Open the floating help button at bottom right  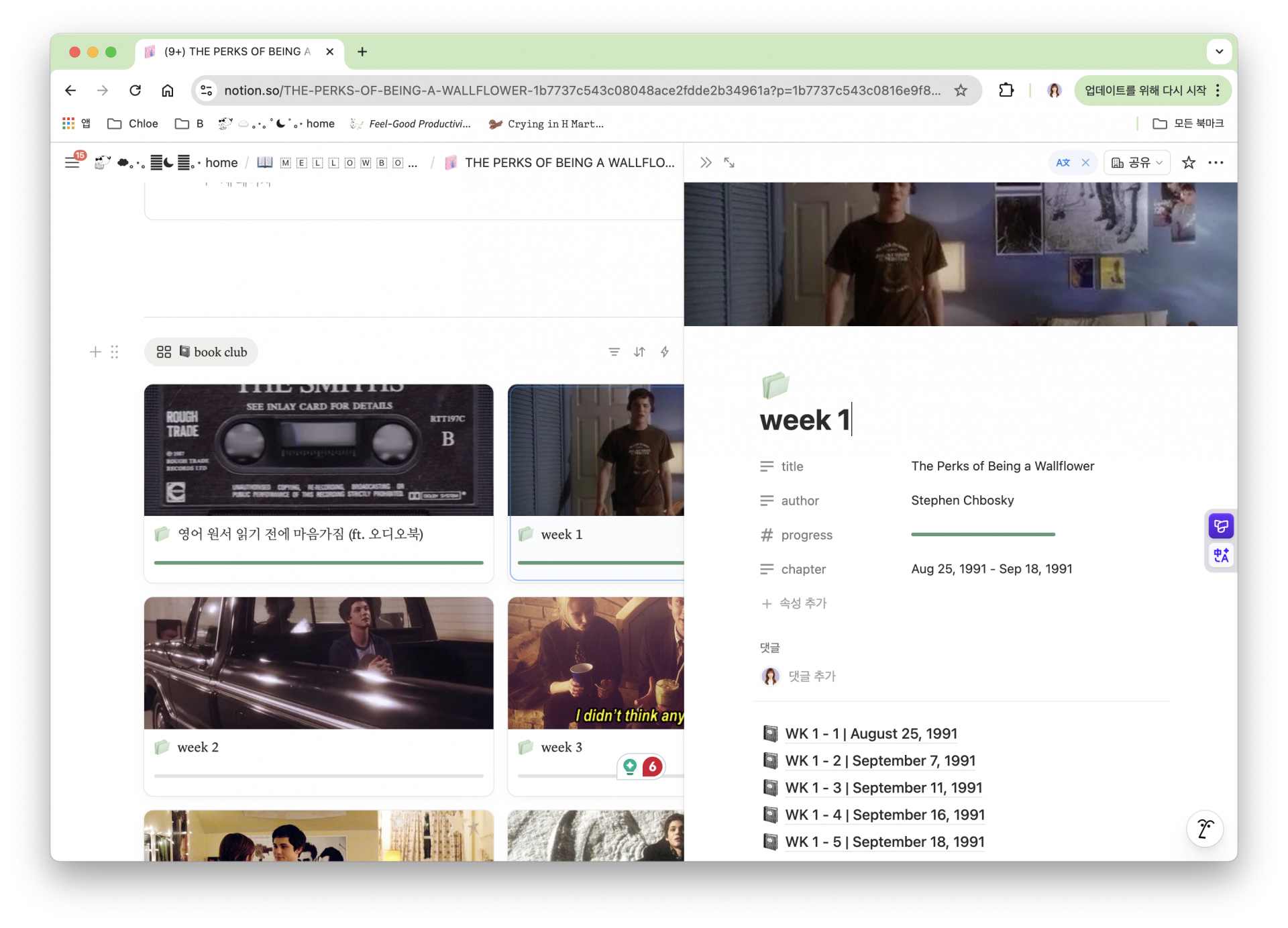point(1205,829)
